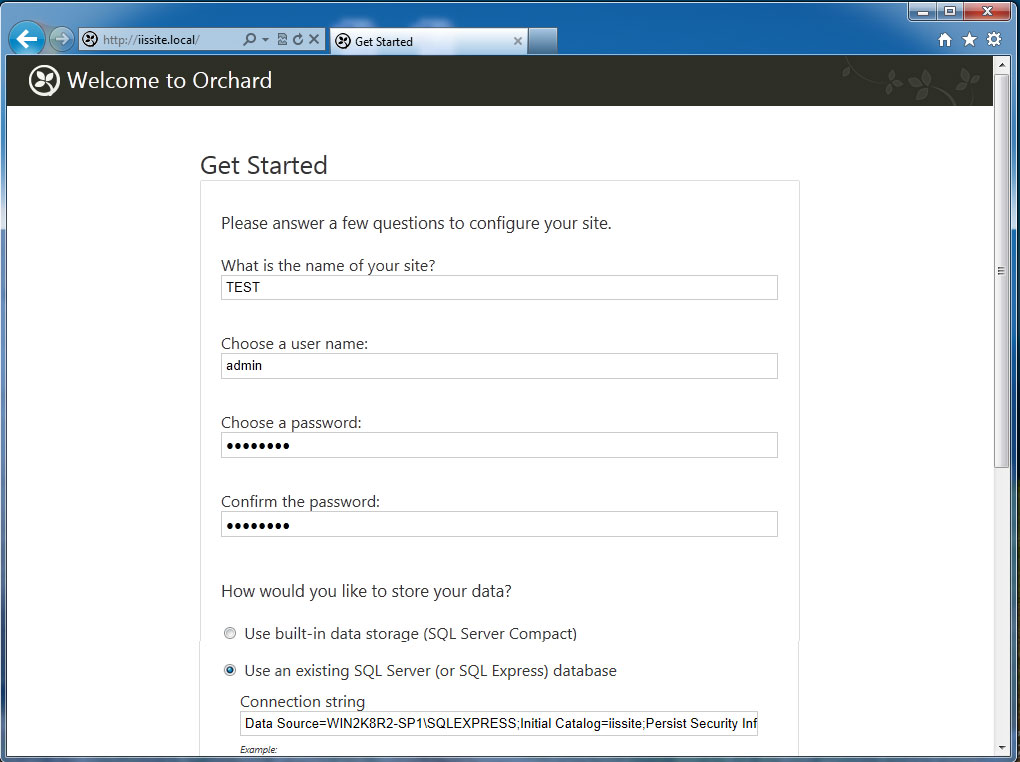Refresh the page with the reload icon
Image resolution: width=1020 pixels, height=762 pixels.
[298, 39]
